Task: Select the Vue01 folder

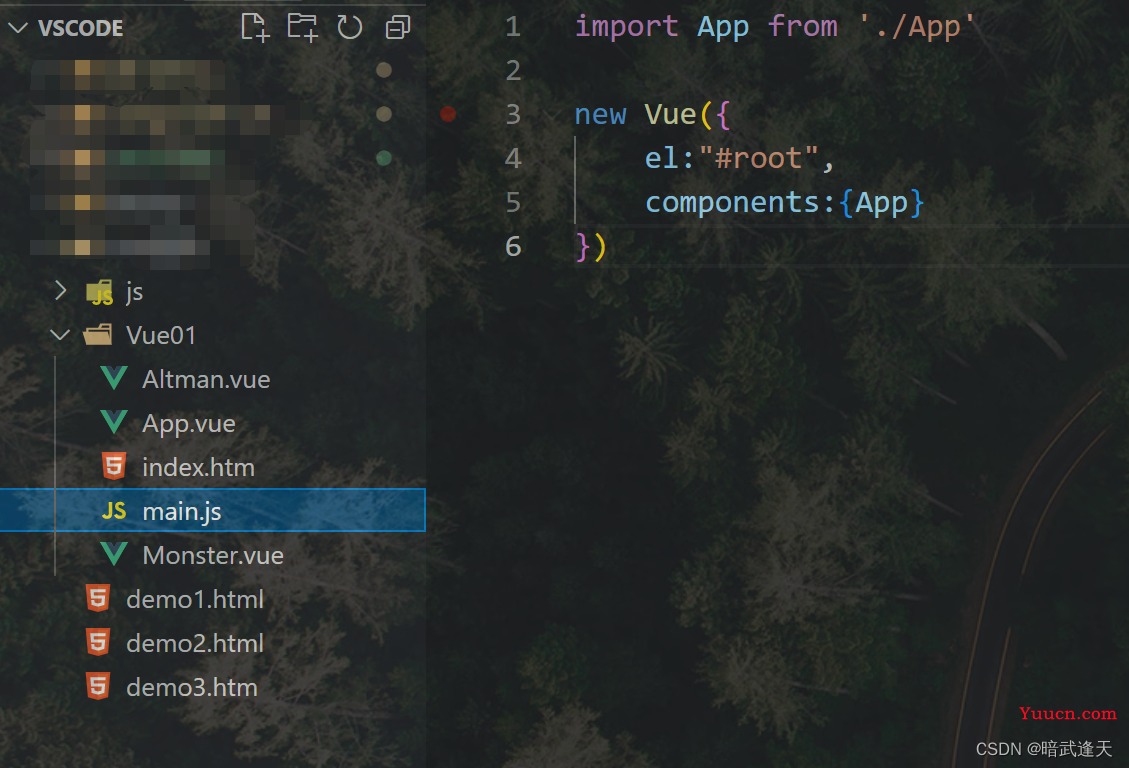Action: [x=161, y=335]
